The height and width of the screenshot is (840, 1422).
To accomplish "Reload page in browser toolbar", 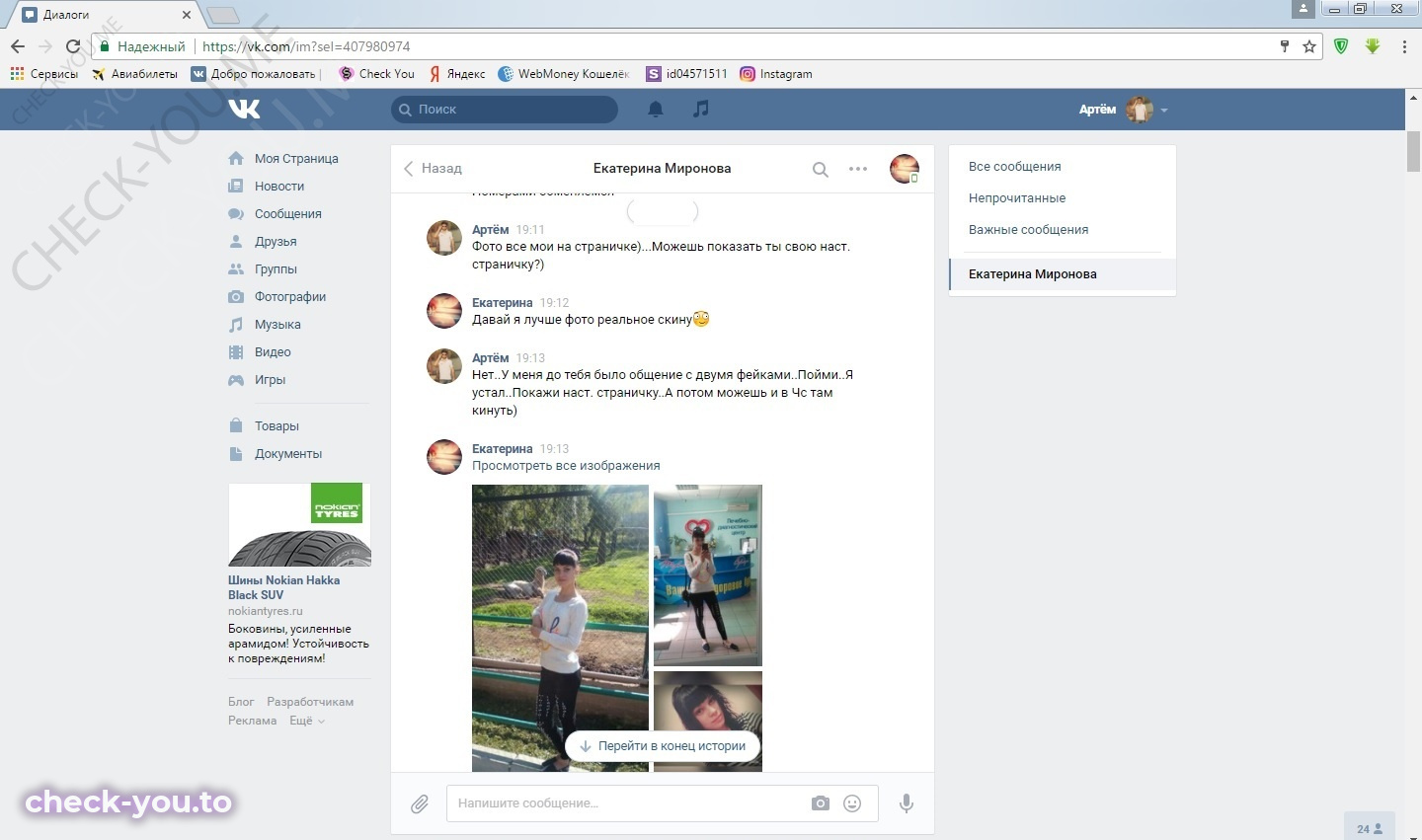I will [72, 46].
